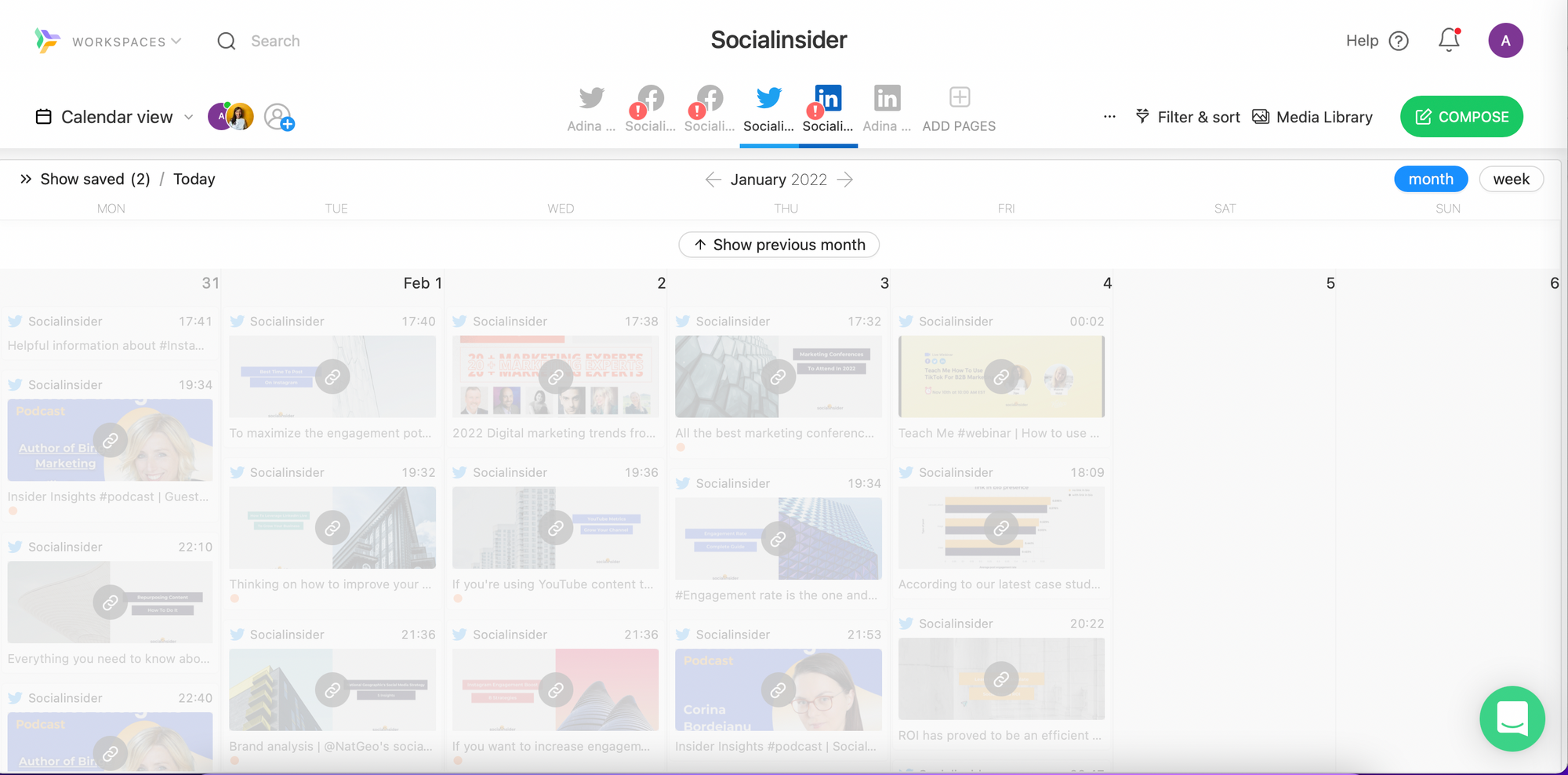The height and width of the screenshot is (775, 1568).
Task: Go to next month arrow
Action: pyautogui.click(x=844, y=180)
